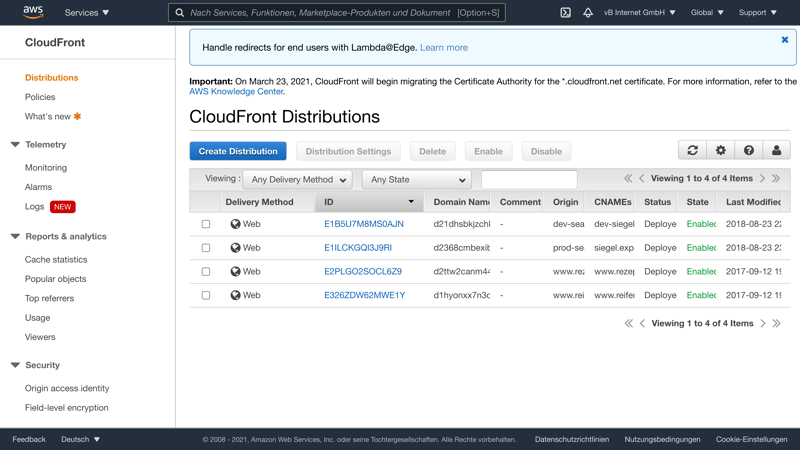Click the distributions filter text field
Screen dimensions: 800x450
[x=529, y=180]
